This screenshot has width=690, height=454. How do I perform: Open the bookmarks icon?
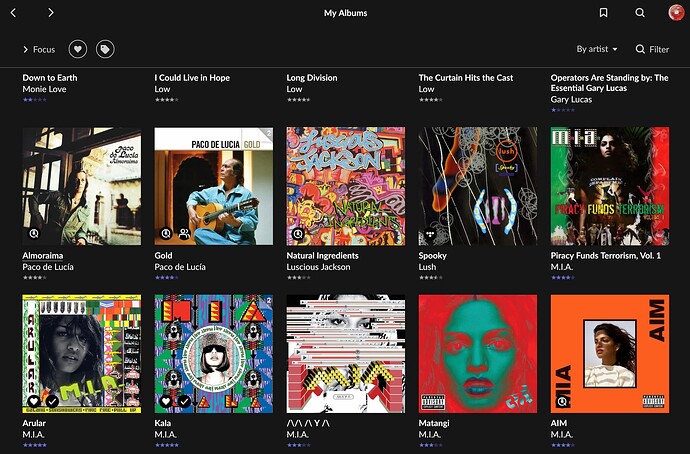coord(603,13)
